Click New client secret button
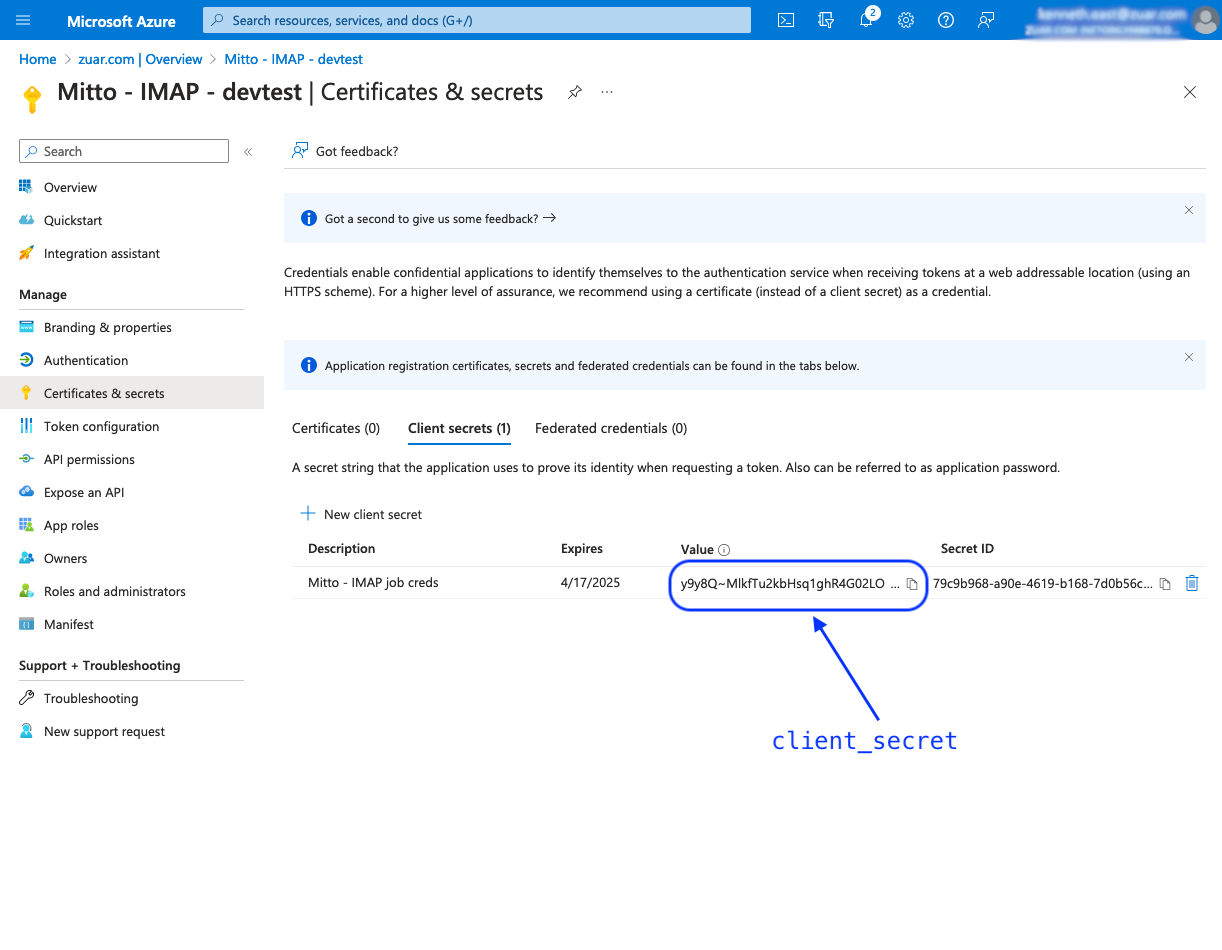Image resolution: width=1222 pixels, height=950 pixels. [x=362, y=514]
